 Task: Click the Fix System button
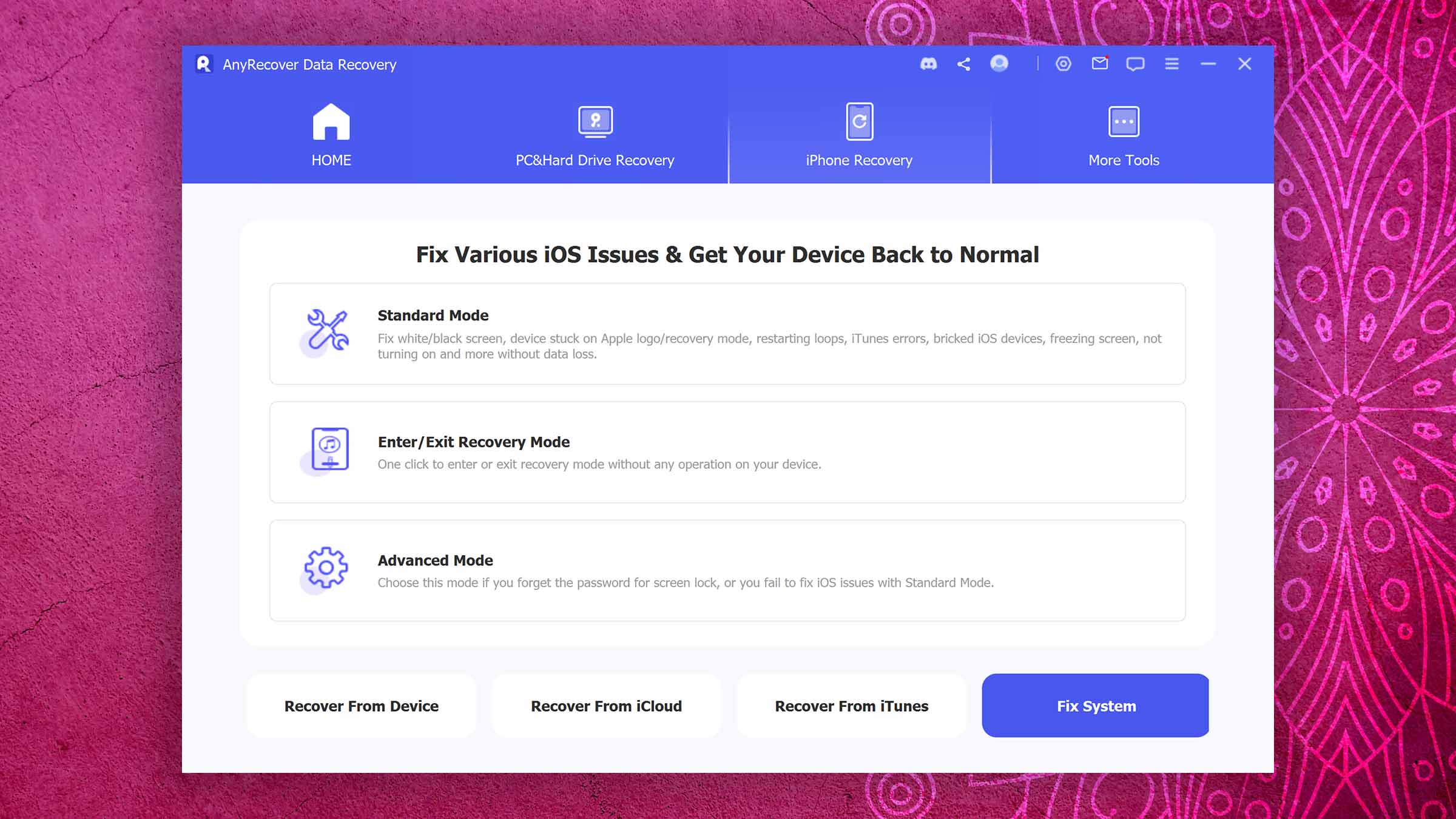pos(1096,706)
